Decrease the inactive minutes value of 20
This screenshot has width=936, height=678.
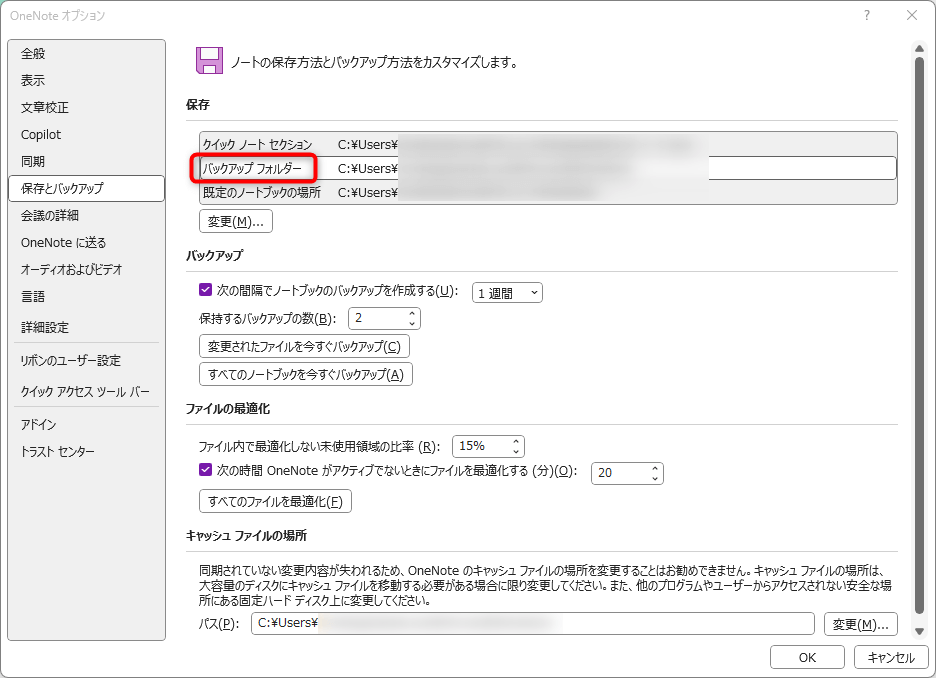coord(655,479)
